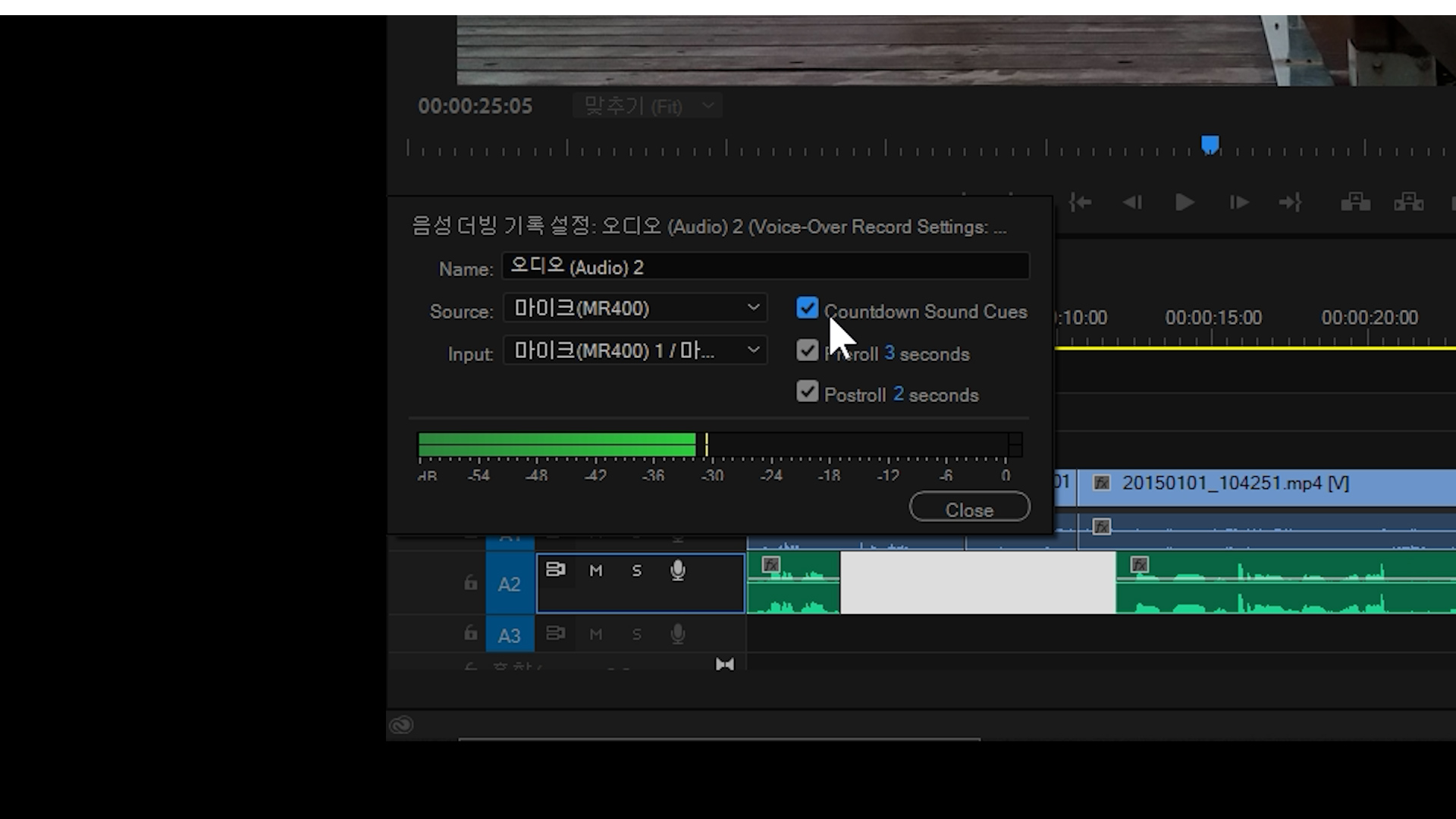
Task: Uncheck Countdown Sound Cues checkbox
Action: point(808,309)
